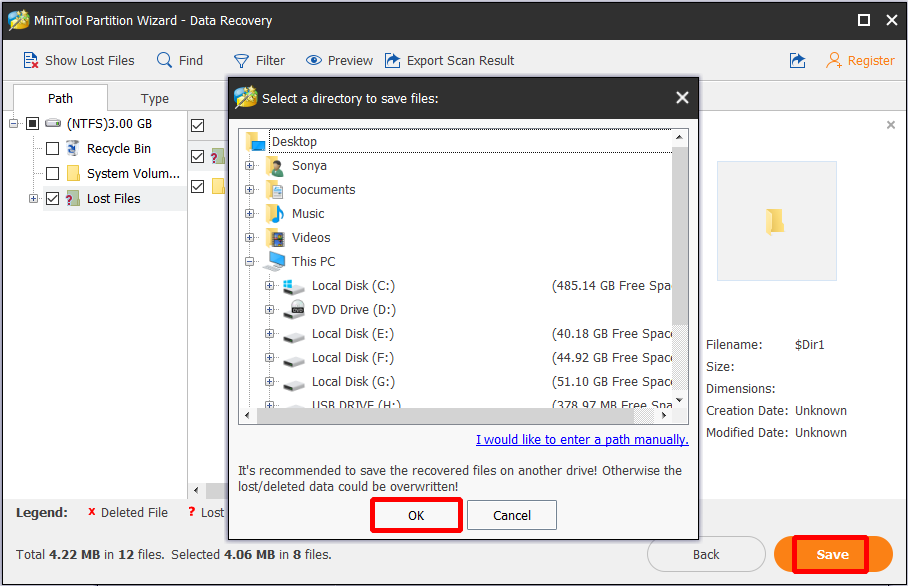This screenshot has width=908, height=586.
Task: Select the Desktop folder icon in dialog
Action: (255, 141)
